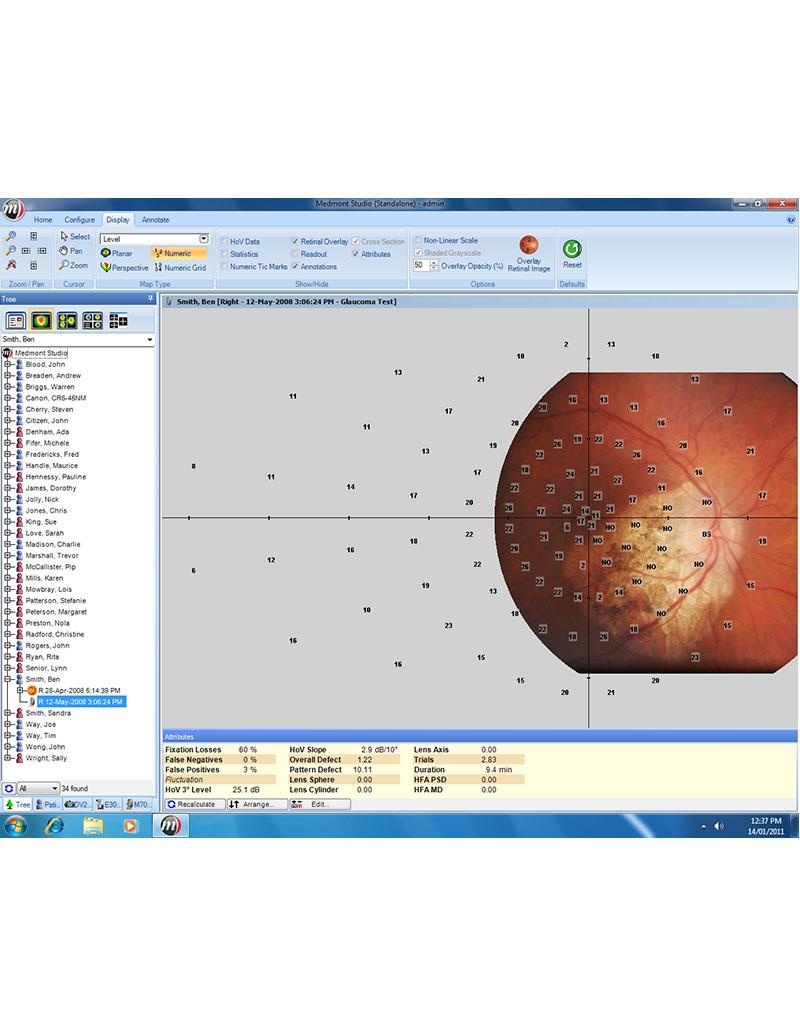This screenshot has width=800, height=1024.
Task: Activate the Zoom cursor tool
Action: pos(73,265)
